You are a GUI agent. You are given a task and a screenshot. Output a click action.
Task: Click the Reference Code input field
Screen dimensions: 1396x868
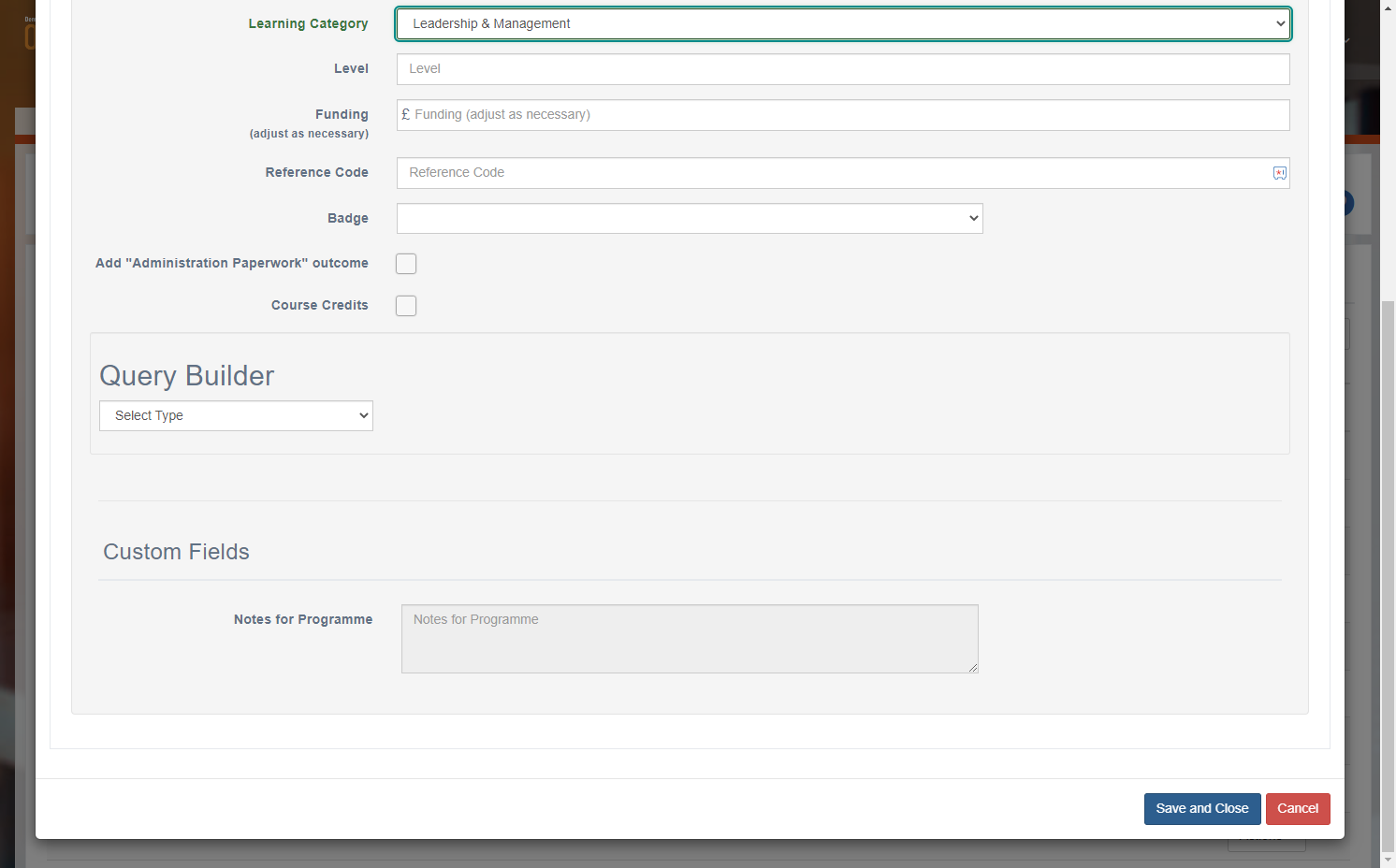[x=843, y=173]
